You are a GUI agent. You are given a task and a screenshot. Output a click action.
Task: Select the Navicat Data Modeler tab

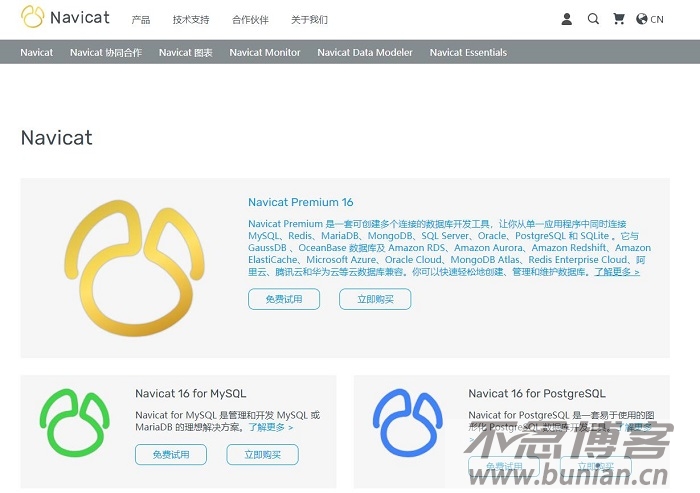(x=365, y=52)
